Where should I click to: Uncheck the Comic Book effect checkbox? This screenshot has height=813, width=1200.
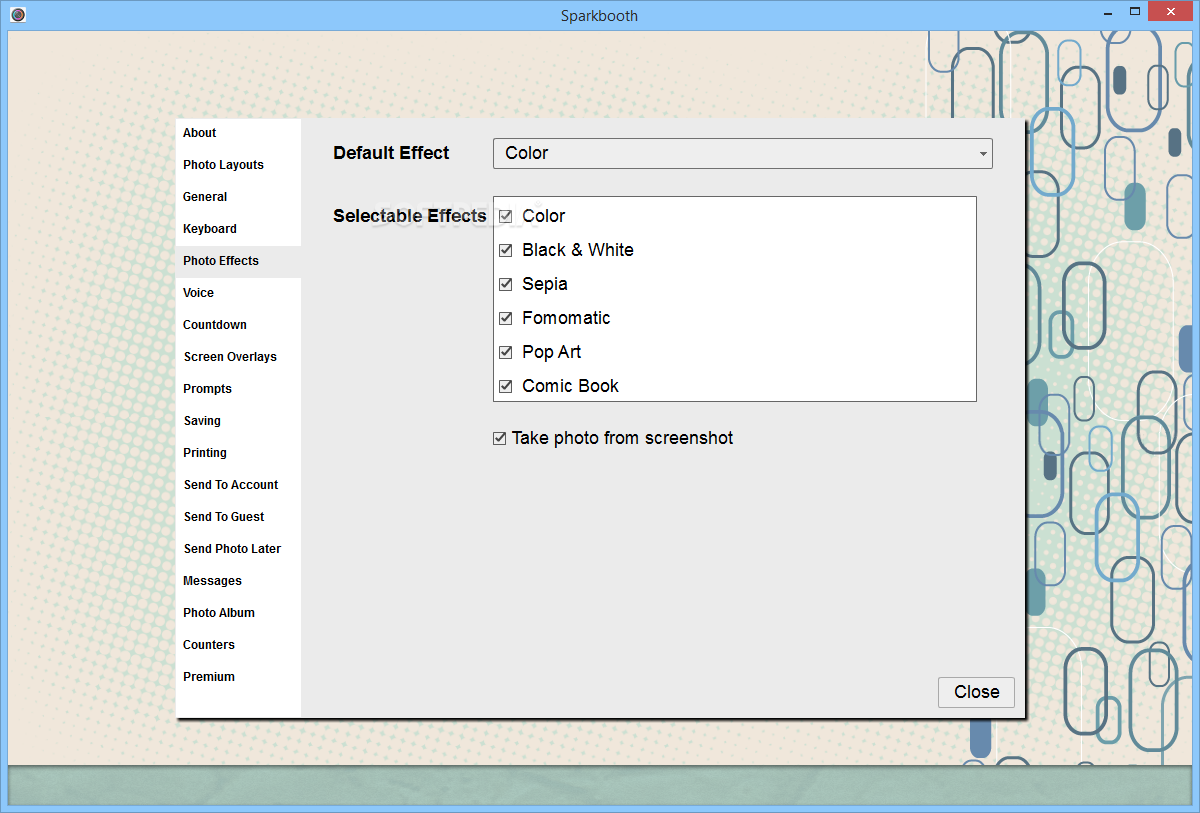click(x=506, y=386)
